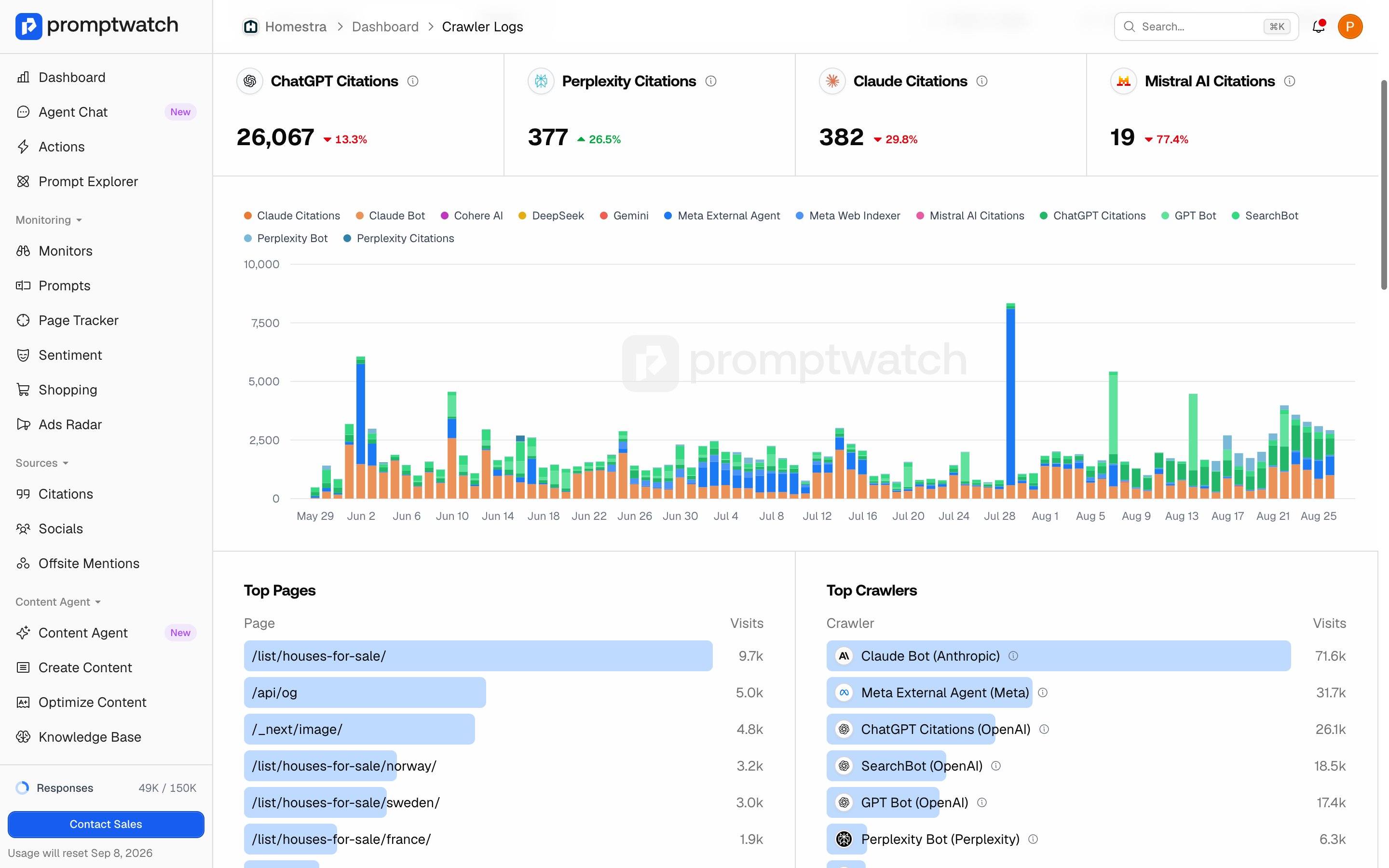Click info icon beside Perplexity Bot (Perplexity)
This screenshot has height=868, width=1389.
point(1033,839)
